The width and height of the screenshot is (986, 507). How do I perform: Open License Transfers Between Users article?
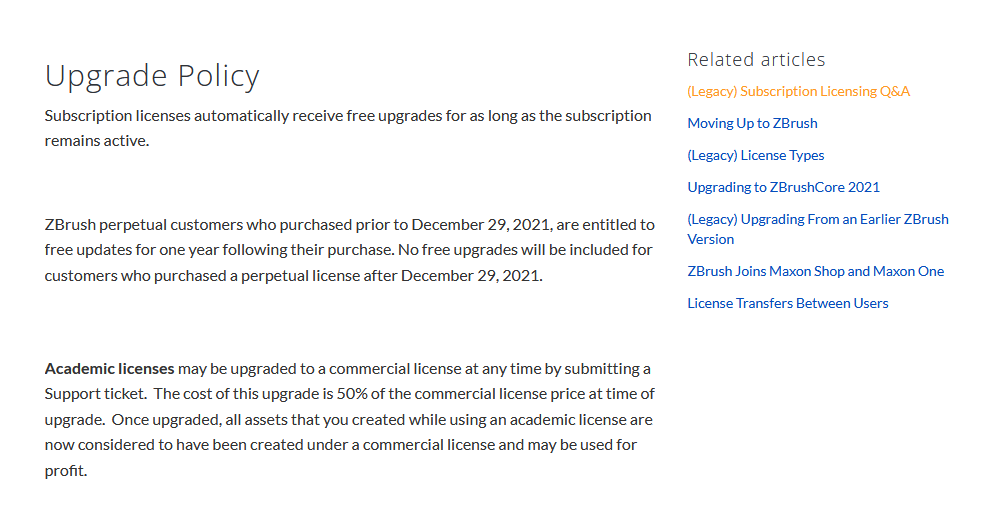point(787,303)
